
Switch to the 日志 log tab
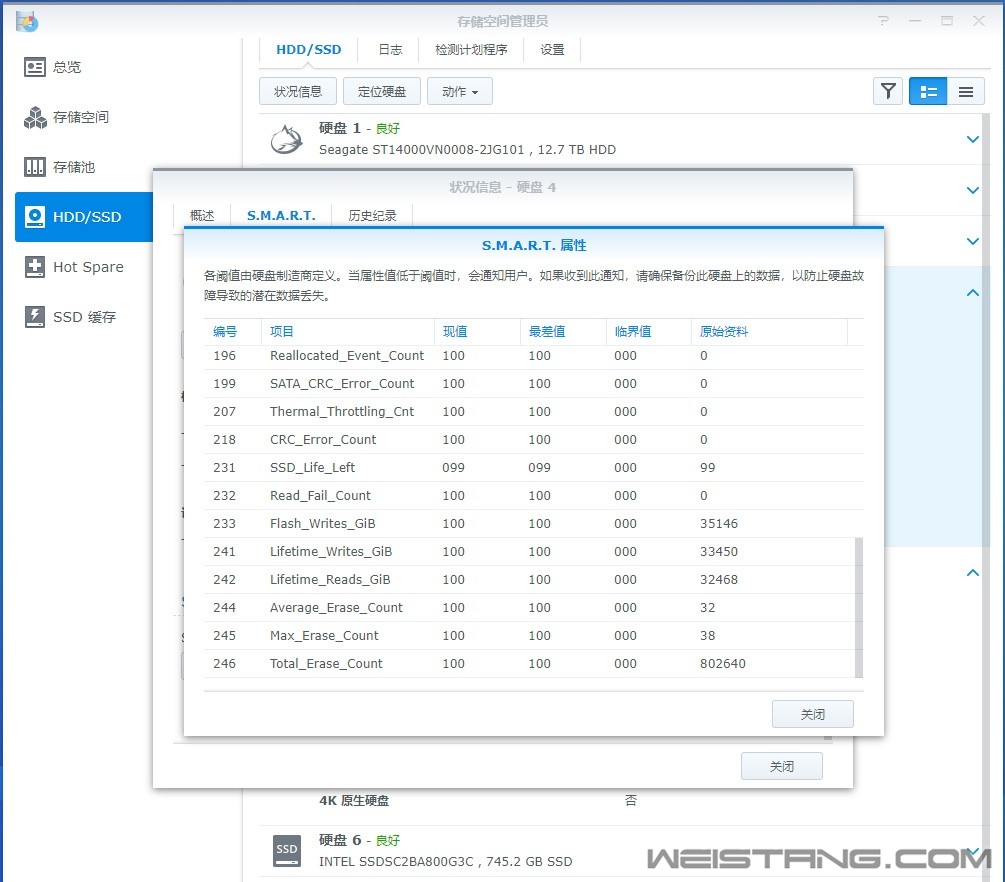point(390,49)
